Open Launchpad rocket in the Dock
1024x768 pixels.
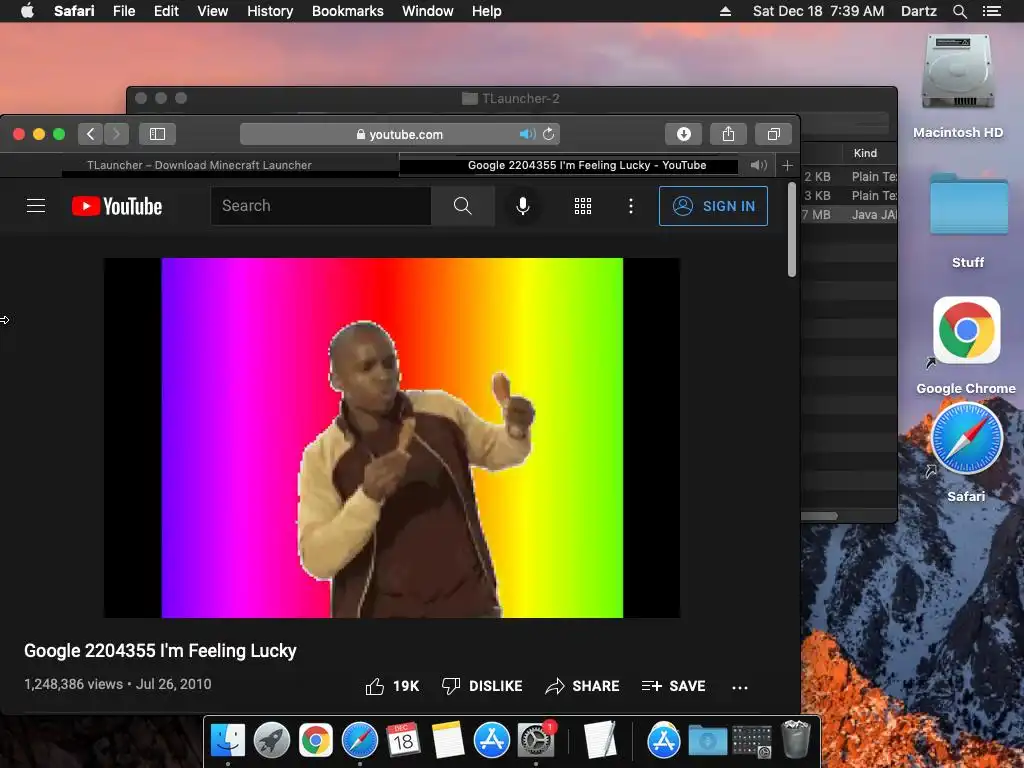coord(272,741)
